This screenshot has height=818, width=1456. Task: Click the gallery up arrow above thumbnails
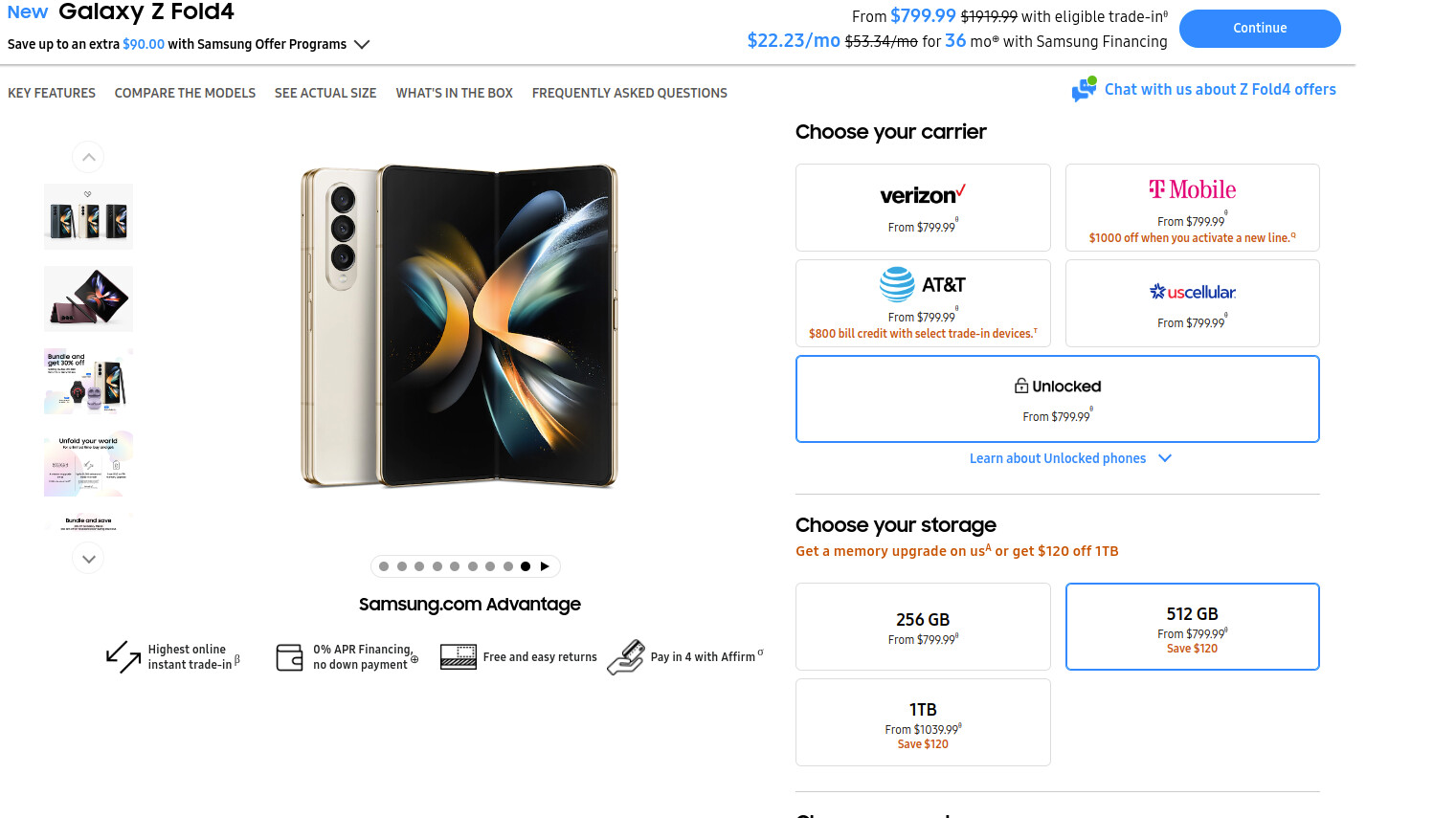pyautogui.click(x=88, y=157)
